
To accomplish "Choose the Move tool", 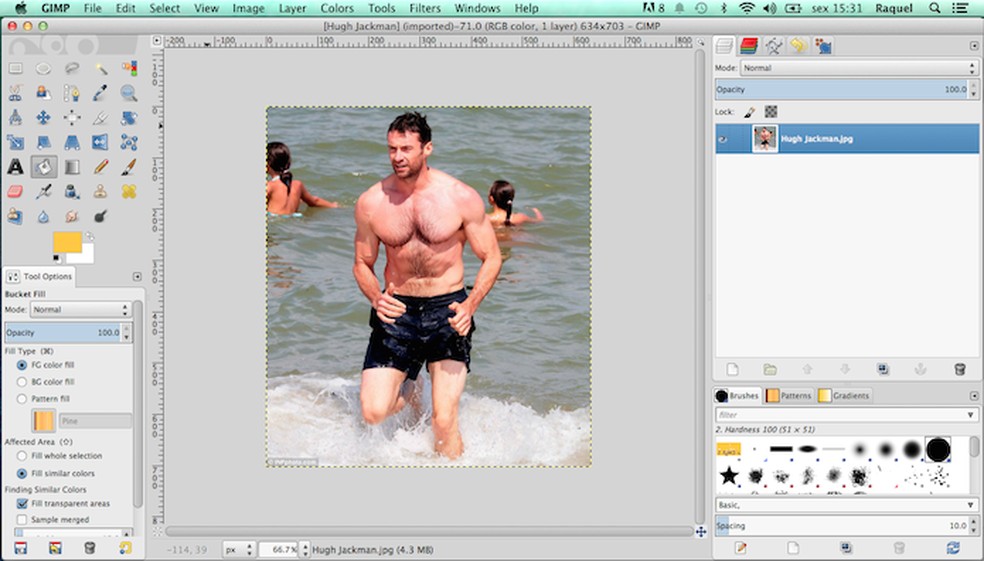I will coord(44,118).
